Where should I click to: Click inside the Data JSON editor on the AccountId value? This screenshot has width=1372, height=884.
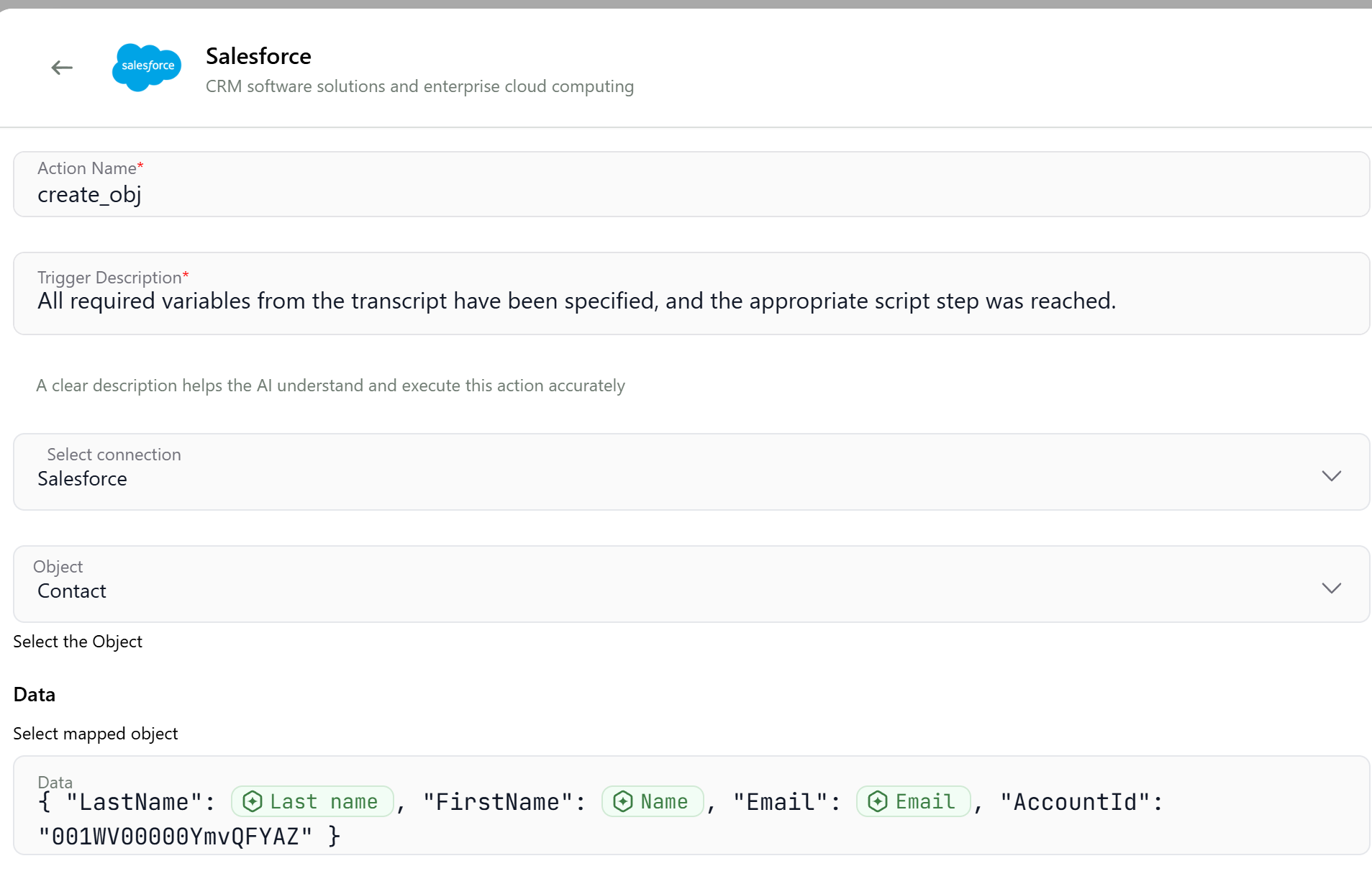click(176, 837)
